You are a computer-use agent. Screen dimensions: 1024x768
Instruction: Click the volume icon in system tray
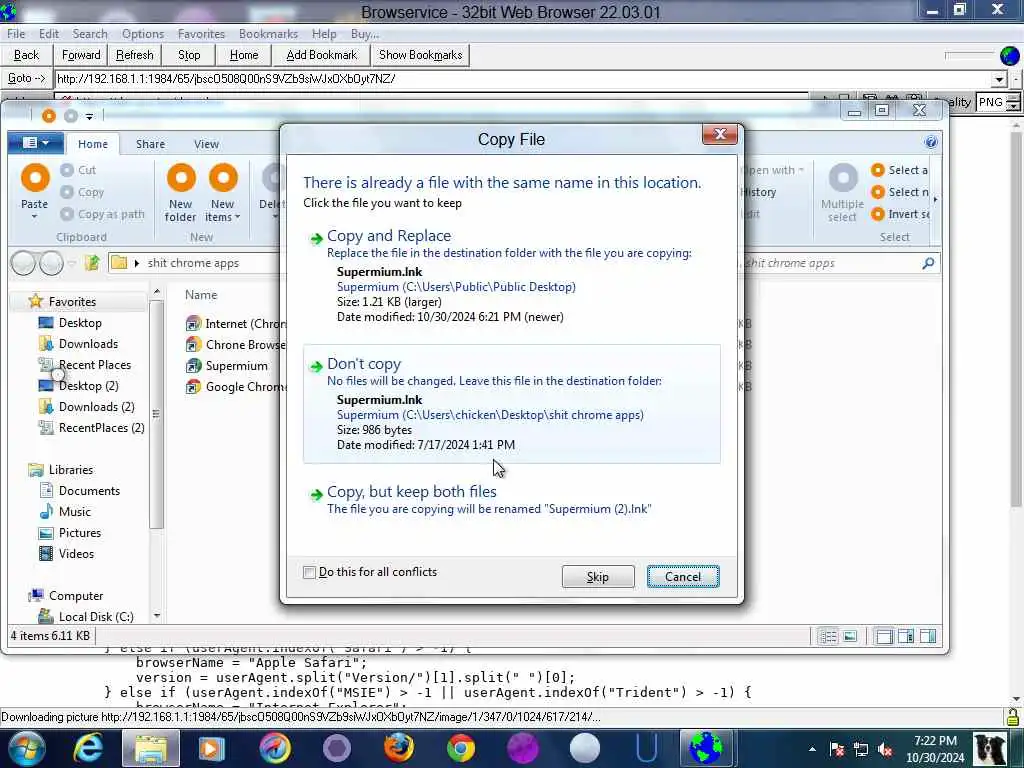(885, 750)
